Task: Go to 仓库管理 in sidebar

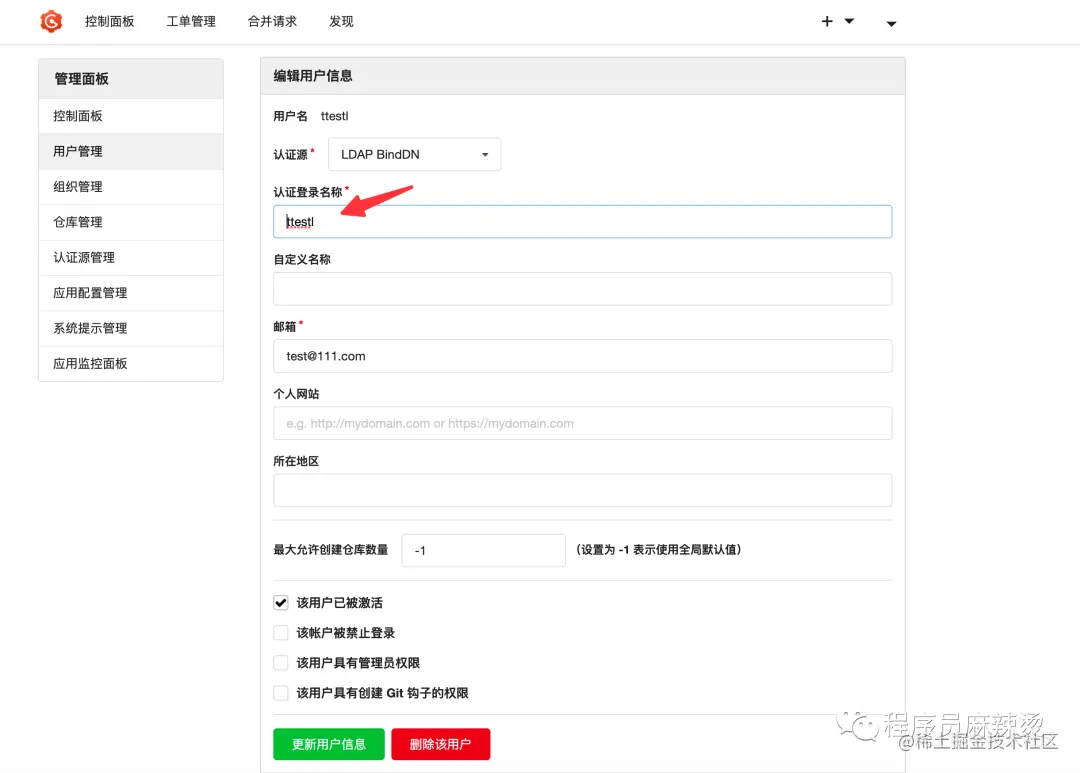Action: click(x=131, y=222)
